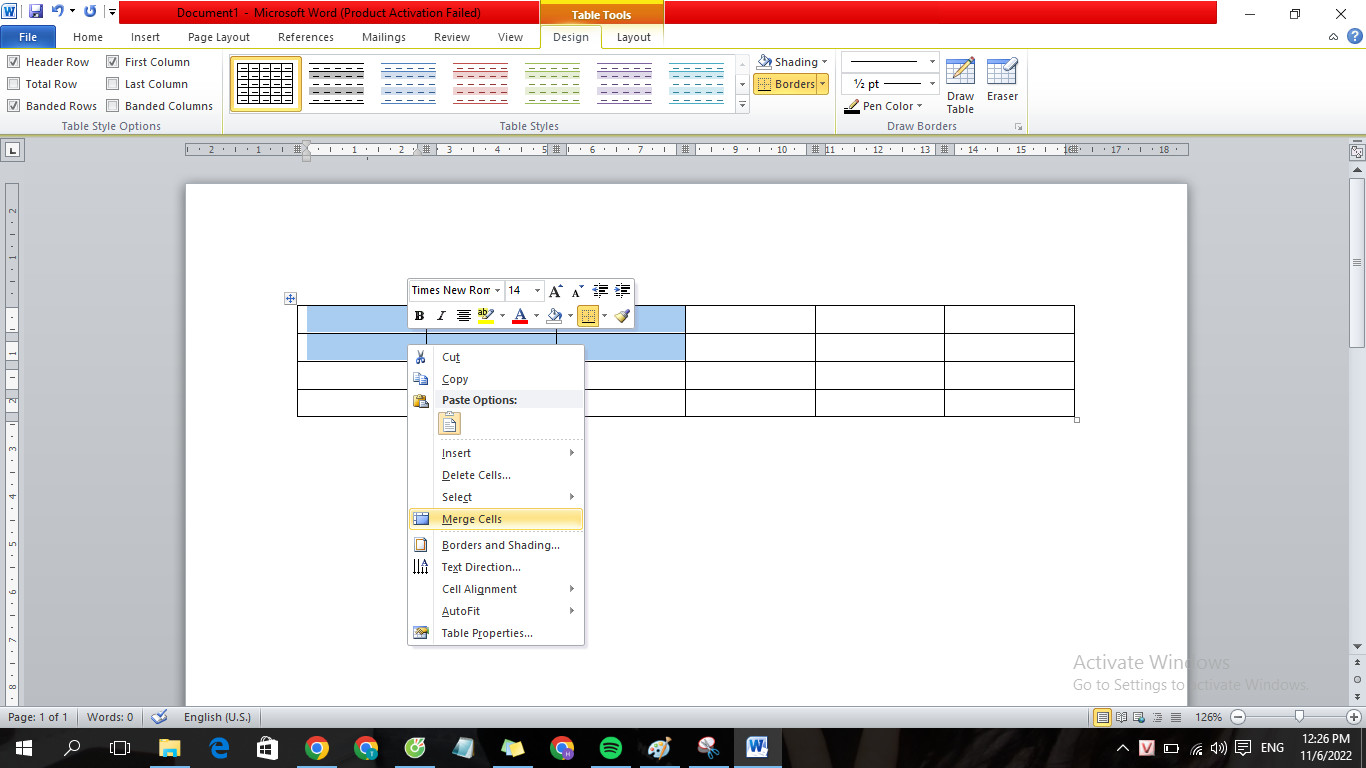The image size is (1366, 768).
Task: Click Decrease Indent in mini toolbar
Action: click(x=600, y=291)
